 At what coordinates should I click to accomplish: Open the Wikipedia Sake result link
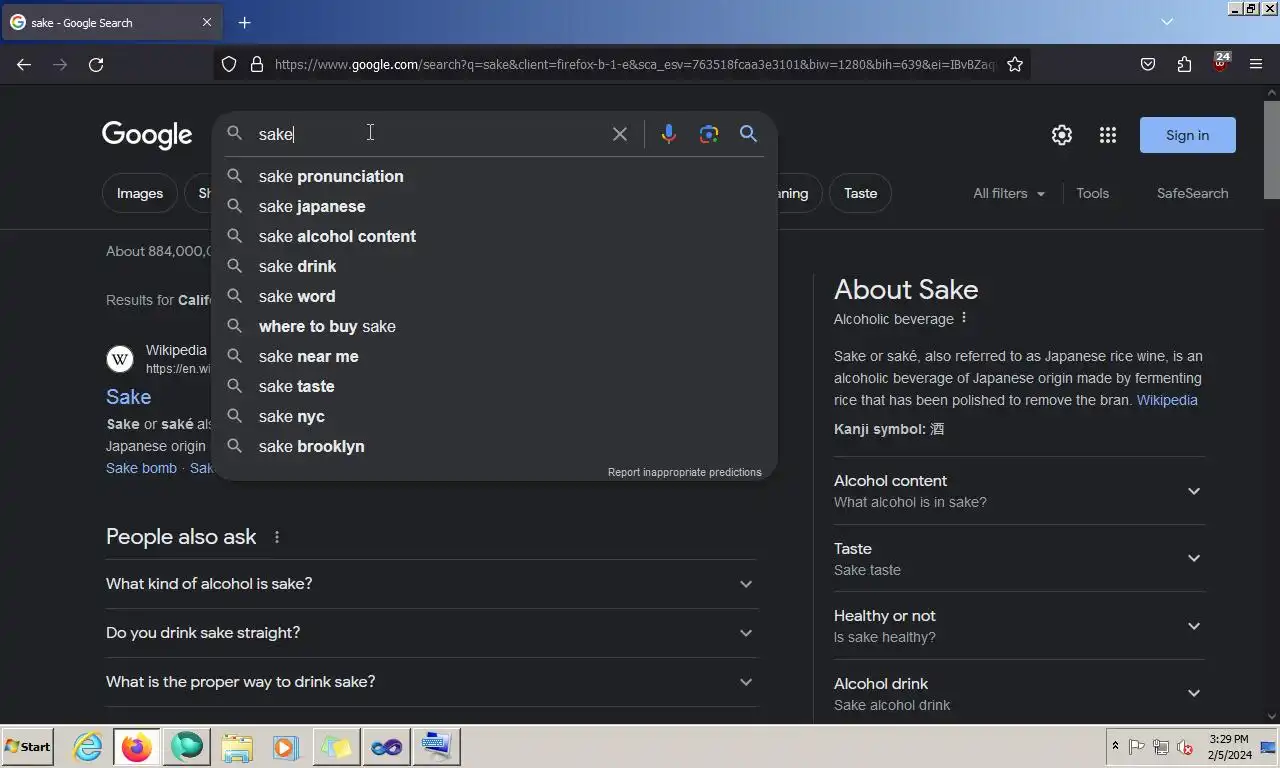point(128,397)
